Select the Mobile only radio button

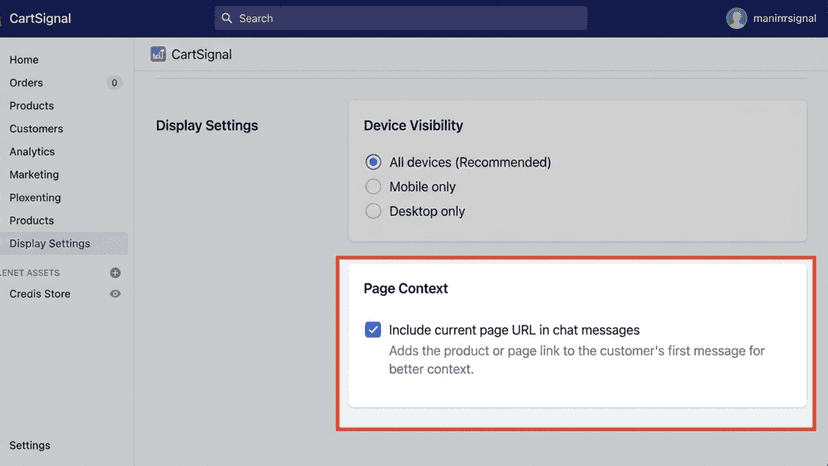(373, 187)
